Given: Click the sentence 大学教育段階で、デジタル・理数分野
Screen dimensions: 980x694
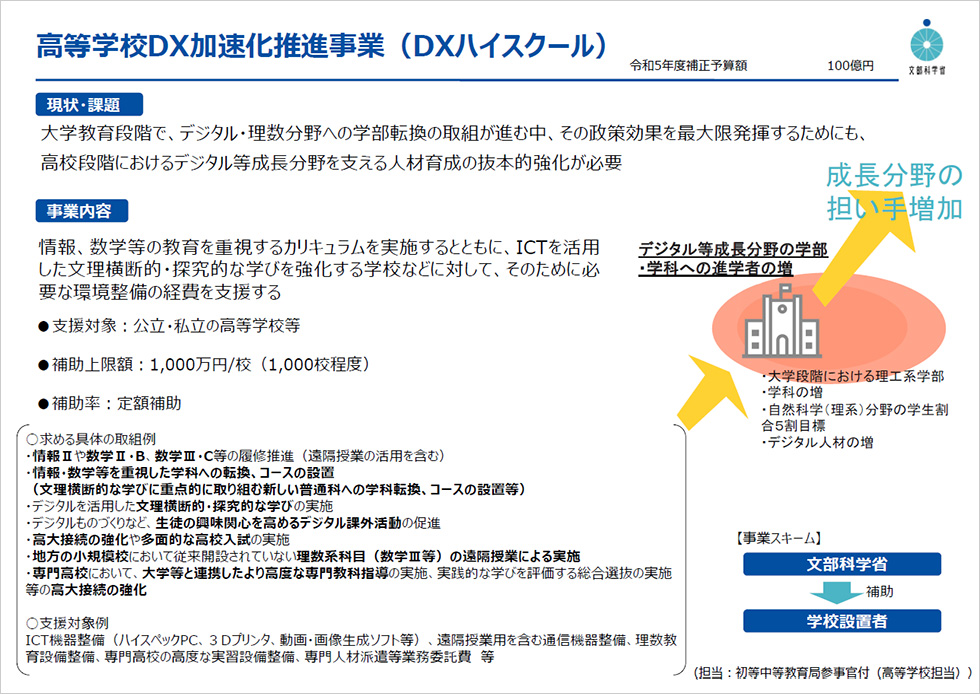Looking at the screenshot, I should 454,133.
